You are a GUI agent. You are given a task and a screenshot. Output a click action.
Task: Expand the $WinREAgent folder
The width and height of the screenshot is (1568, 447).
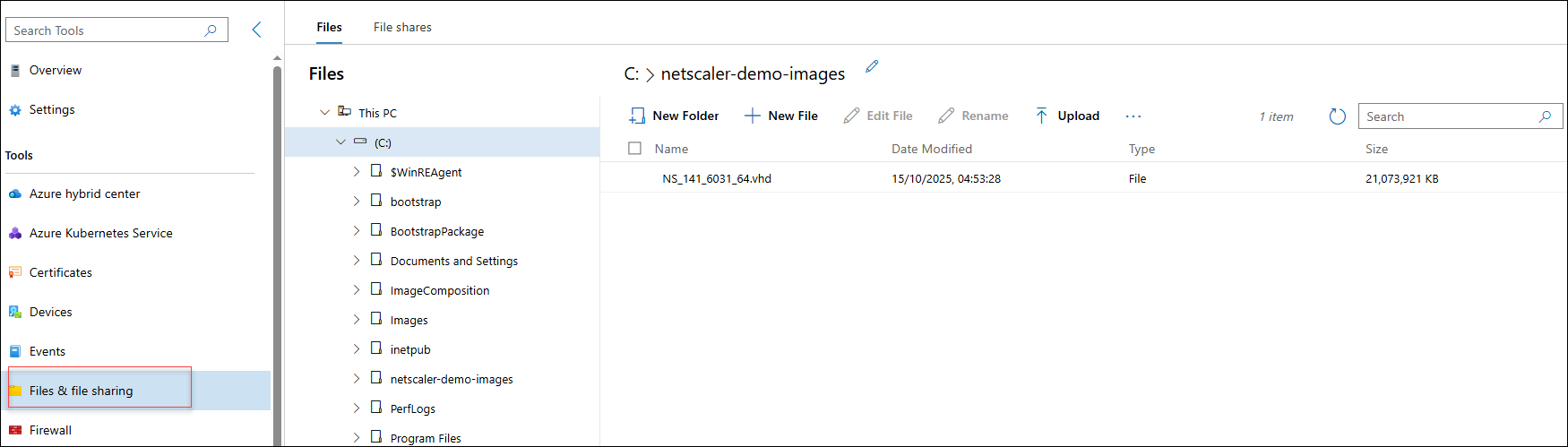pyautogui.click(x=357, y=171)
